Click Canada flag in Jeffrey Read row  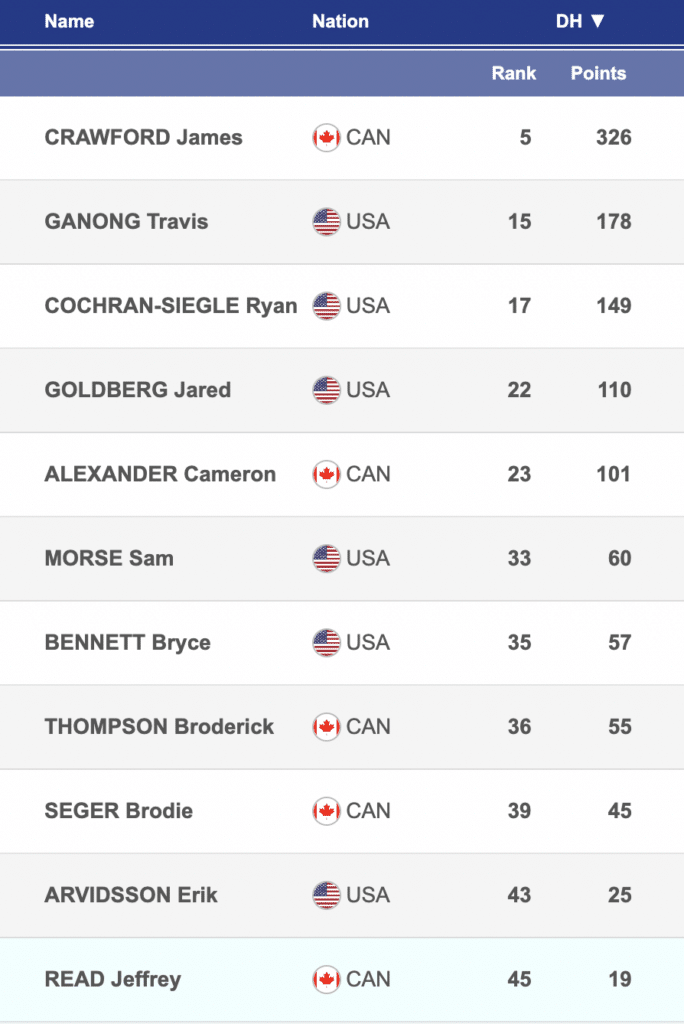coord(326,979)
